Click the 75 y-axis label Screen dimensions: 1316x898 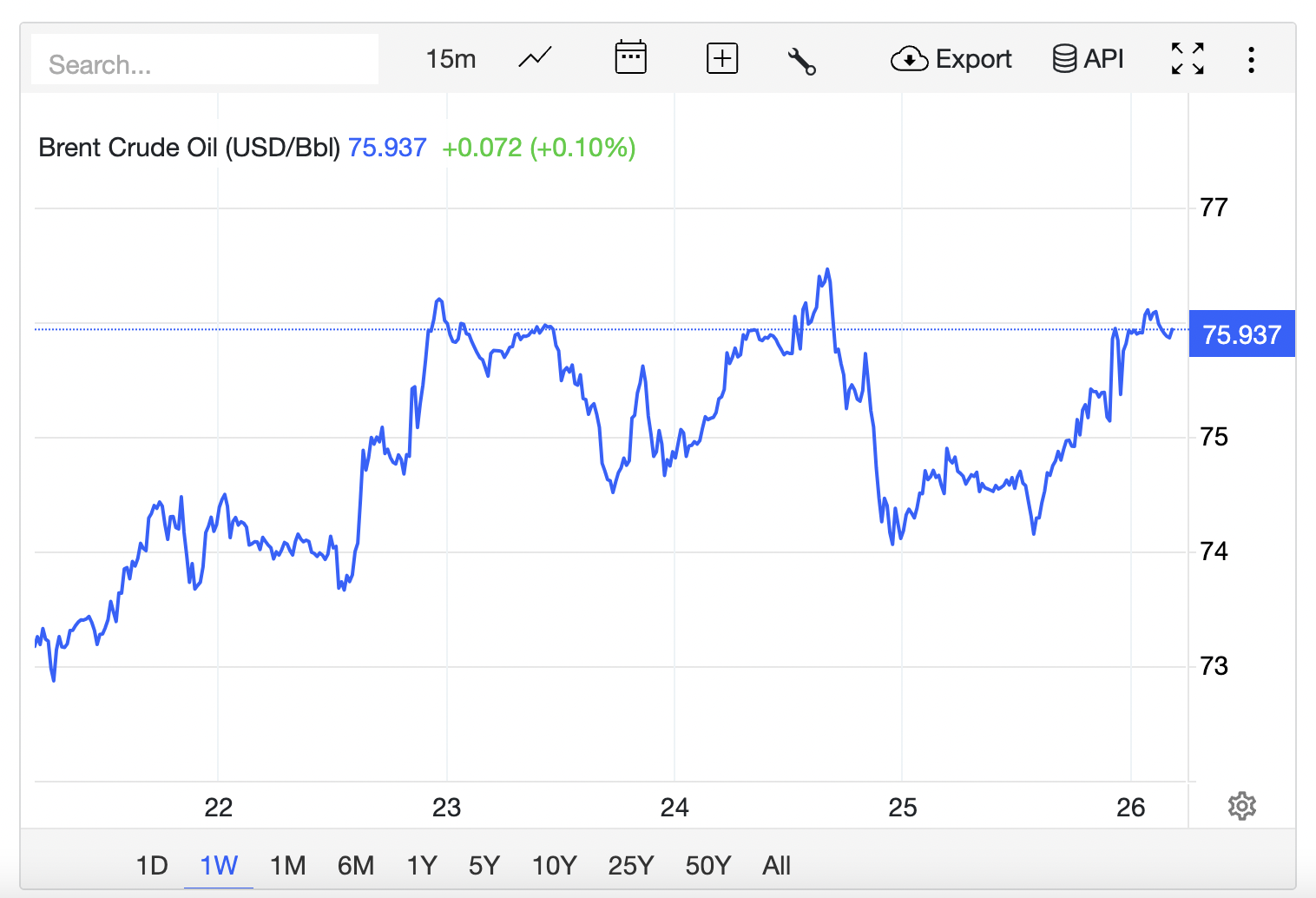pos(1214,437)
